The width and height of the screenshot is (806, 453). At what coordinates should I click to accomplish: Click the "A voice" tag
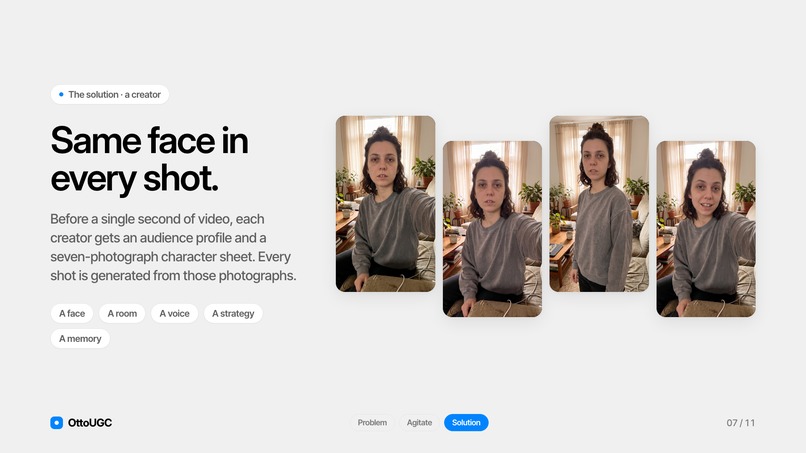174,313
